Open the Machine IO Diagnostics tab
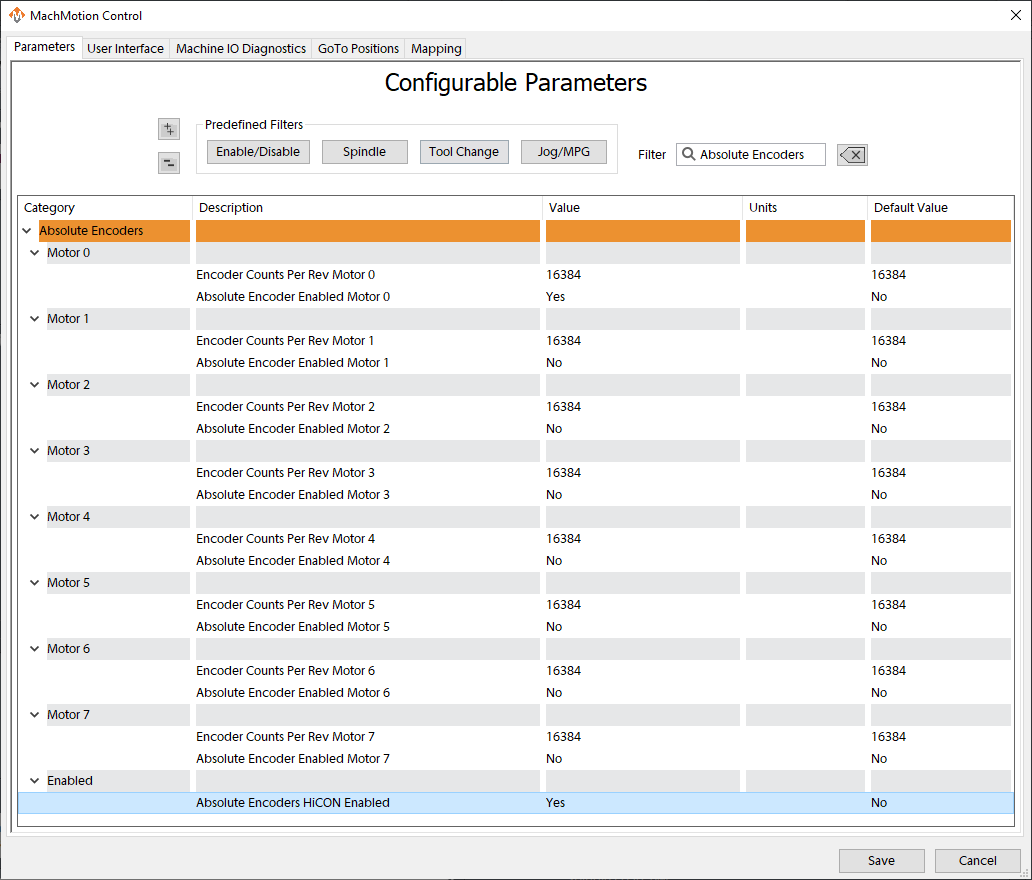Image resolution: width=1032 pixels, height=880 pixels. [240, 48]
